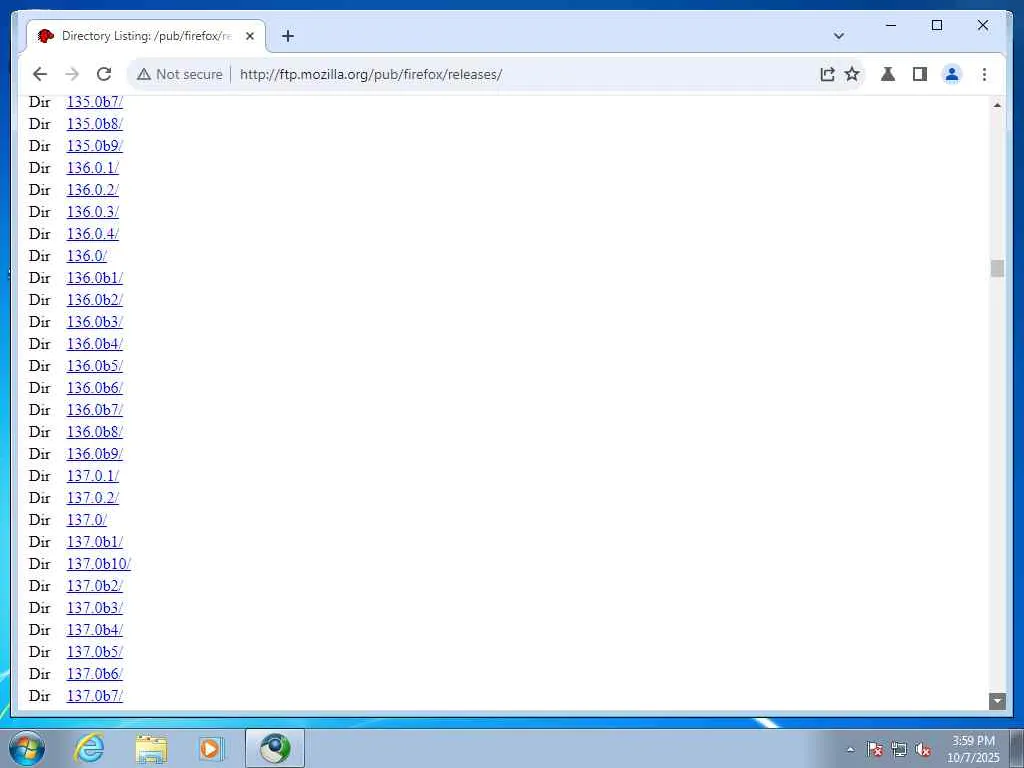Open the Chrome three-dot menu

click(x=984, y=74)
